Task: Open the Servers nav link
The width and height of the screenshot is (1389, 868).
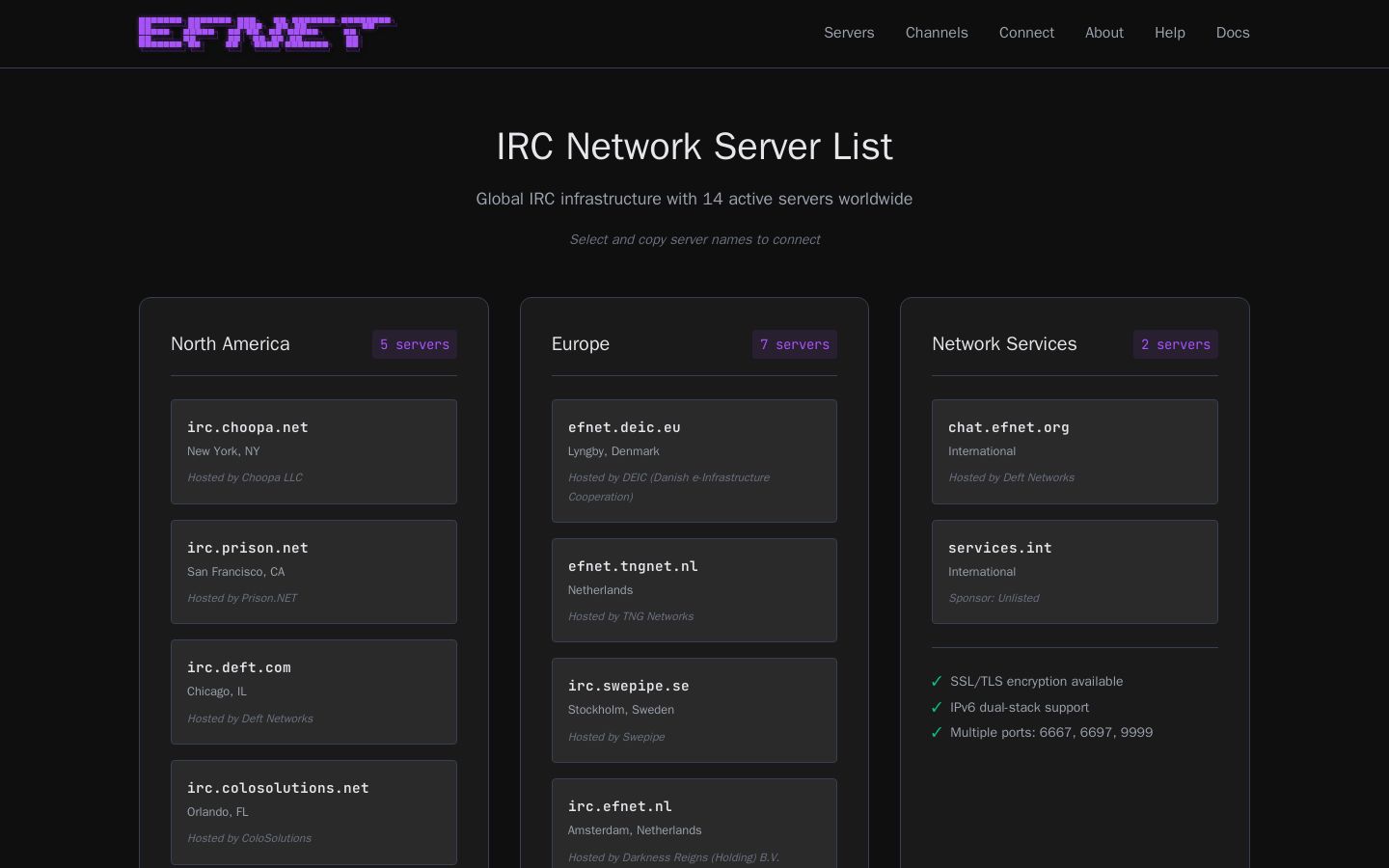Action: [x=849, y=33]
